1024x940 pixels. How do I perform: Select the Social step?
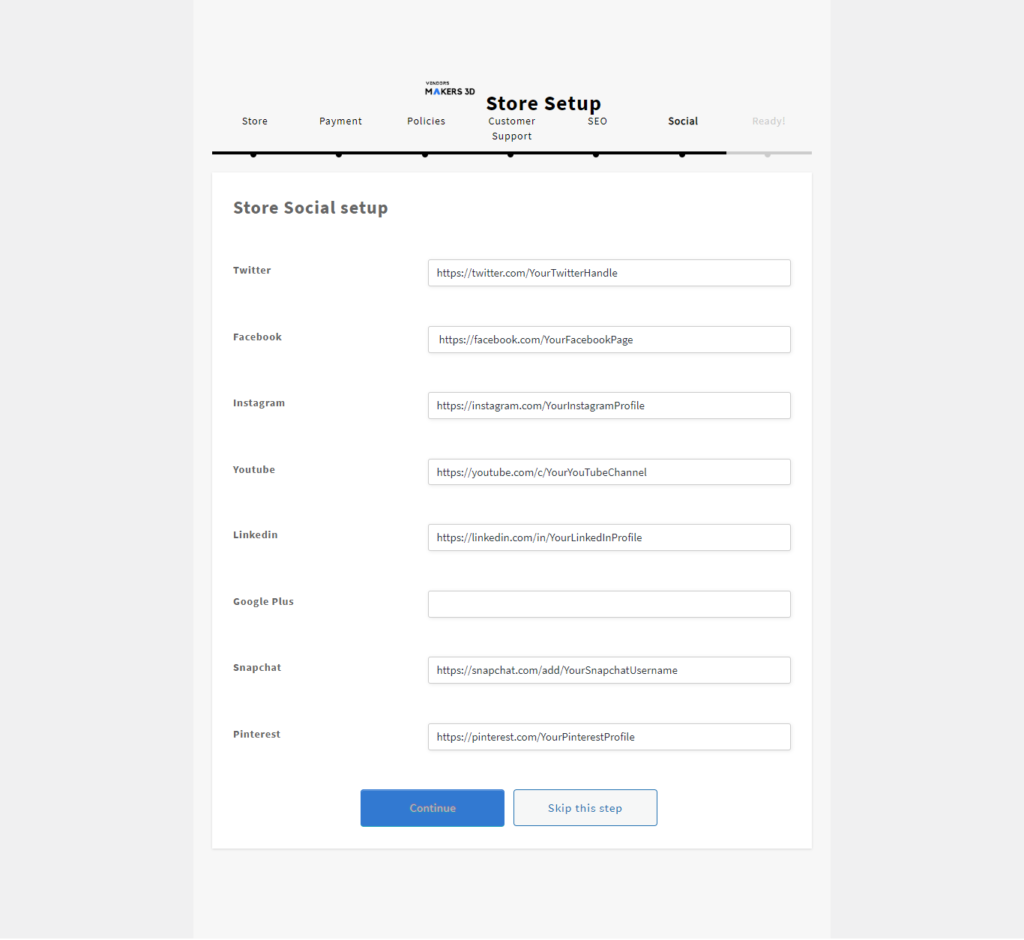pyautogui.click(x=682, y=121)
